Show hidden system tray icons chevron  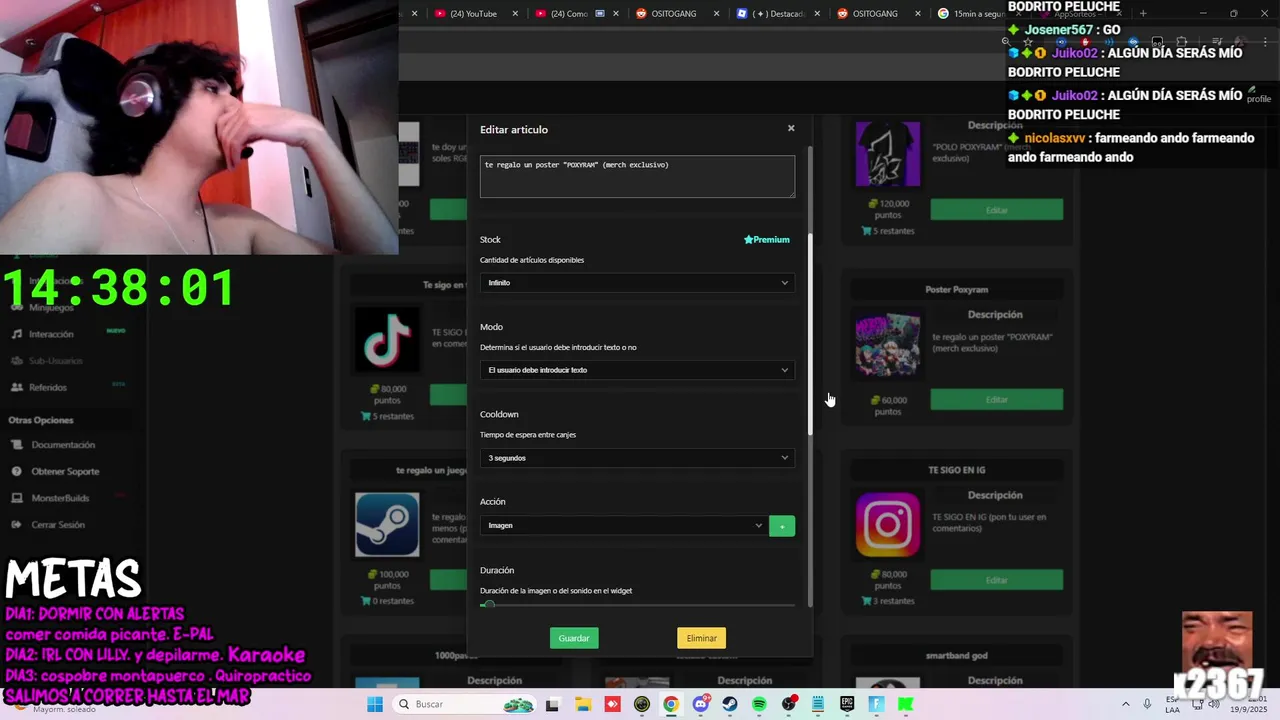click(1125, 704)
